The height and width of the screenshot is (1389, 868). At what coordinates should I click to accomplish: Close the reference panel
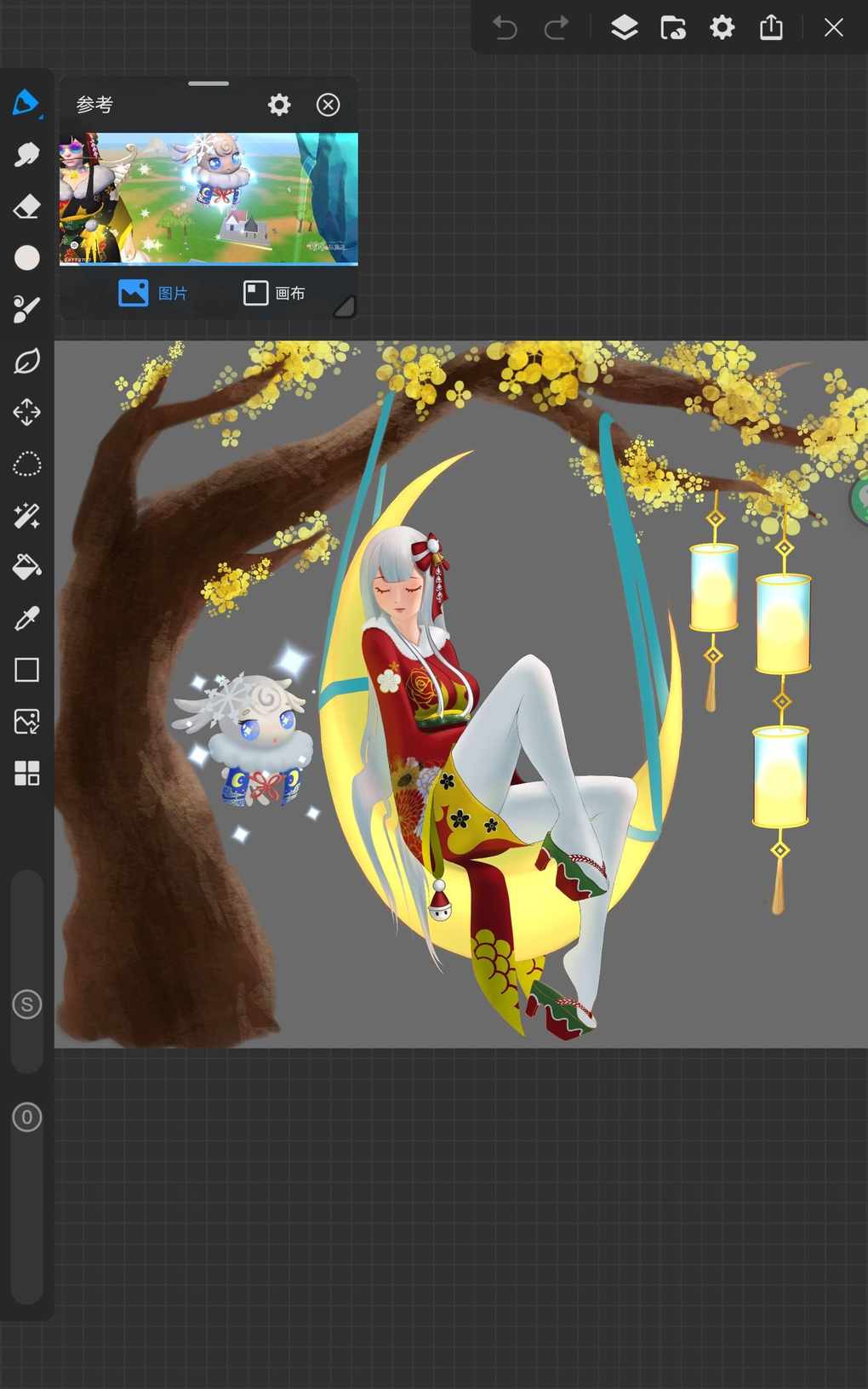328,105
